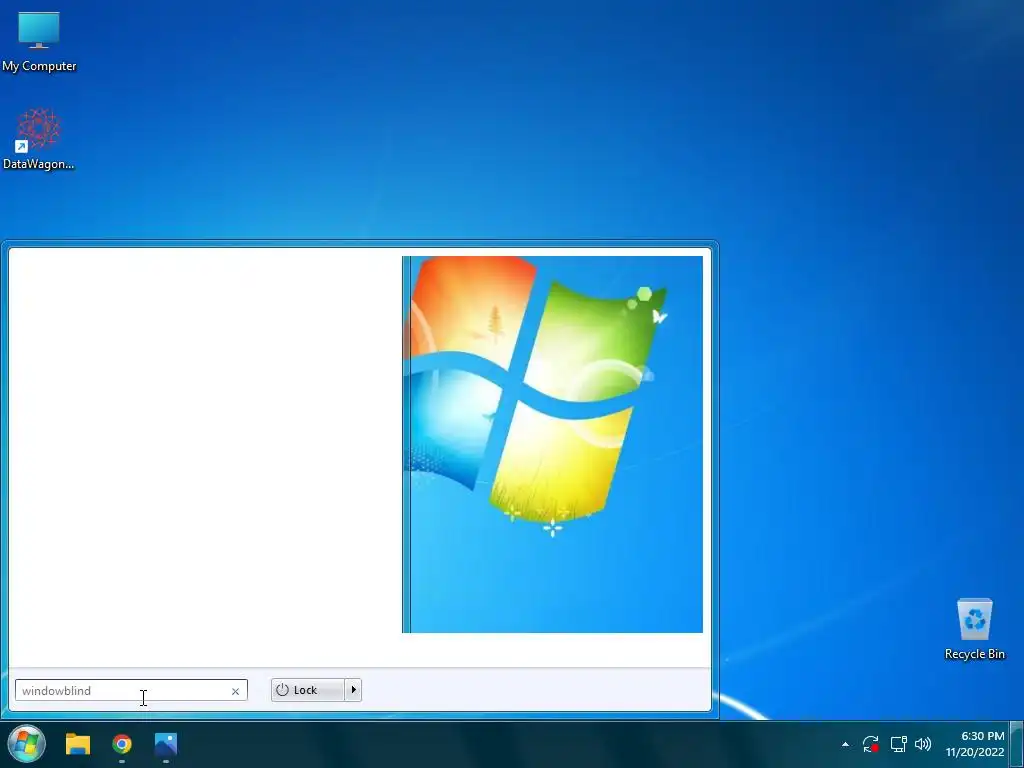Screen dimensions: 1024x768
Task: Click the Windows Start orb
Action: pyautogui.click(x=26, y=743)
